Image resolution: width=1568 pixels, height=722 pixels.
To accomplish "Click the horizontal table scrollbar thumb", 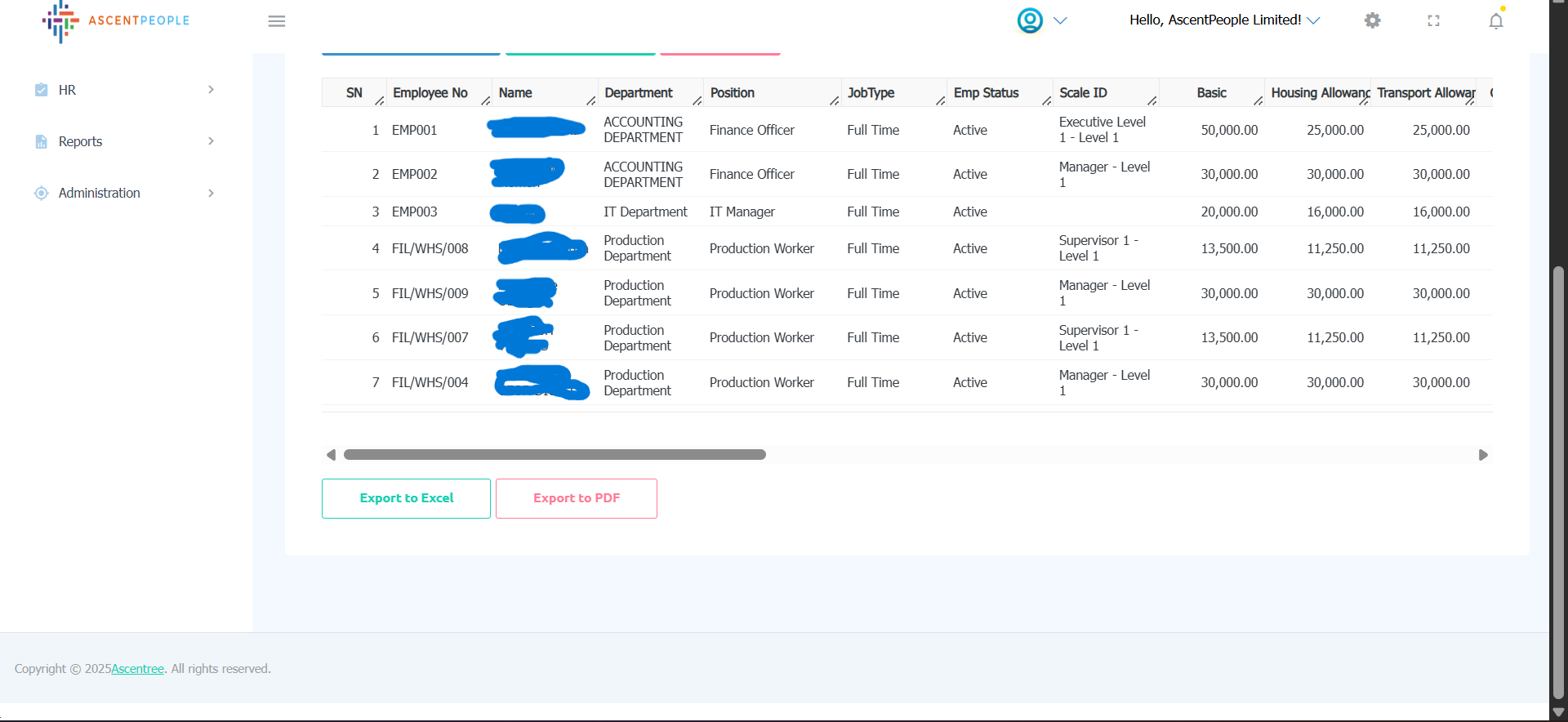I will (555, 455).
